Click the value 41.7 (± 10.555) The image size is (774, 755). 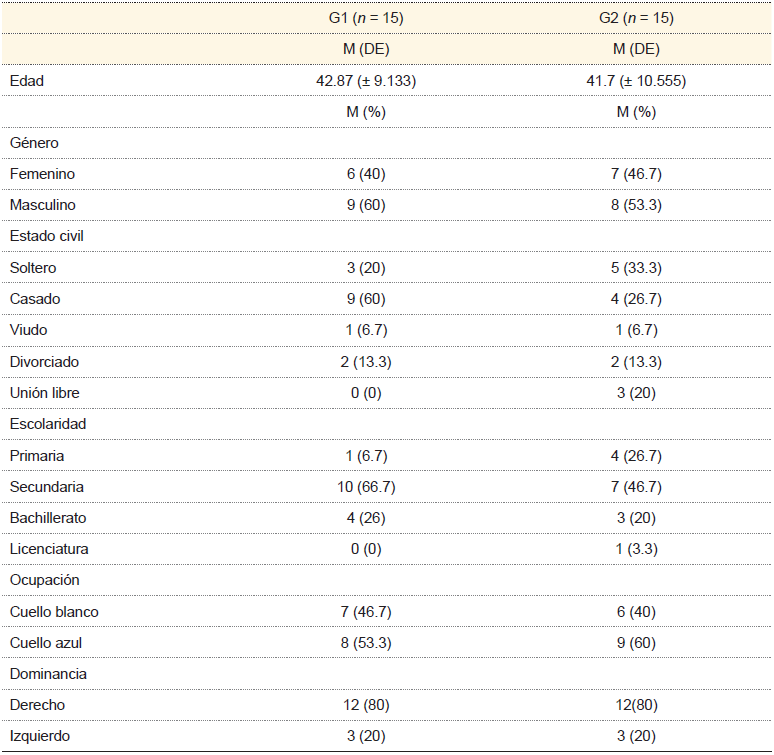point(636,81)
